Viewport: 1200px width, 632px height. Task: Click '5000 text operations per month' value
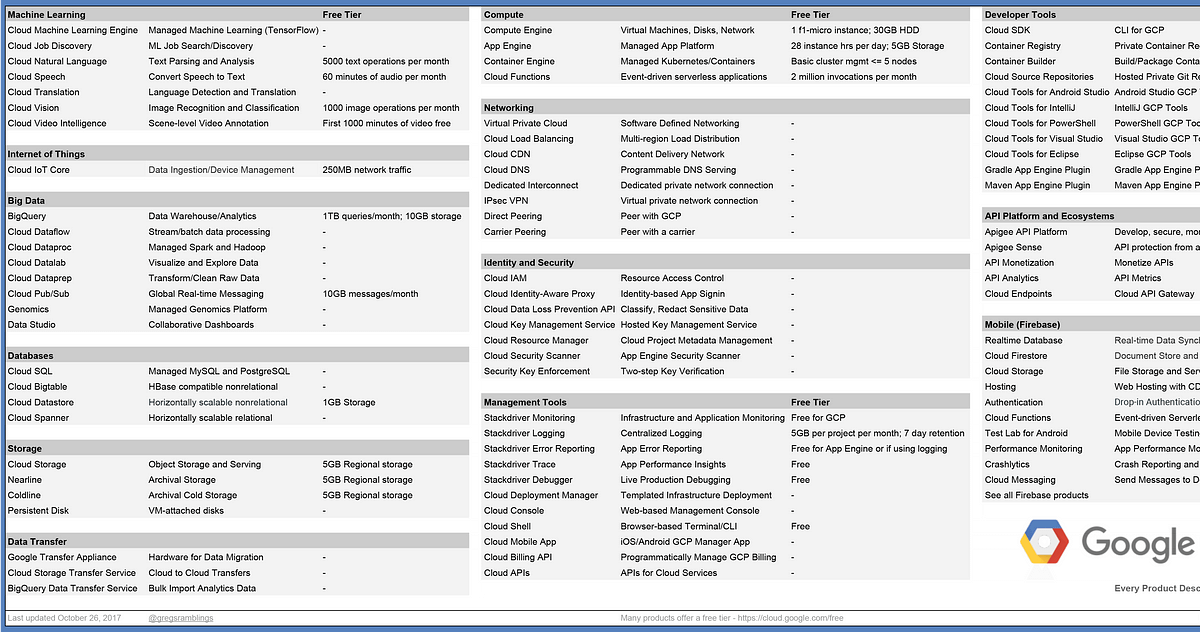click(x=386, y=62)
